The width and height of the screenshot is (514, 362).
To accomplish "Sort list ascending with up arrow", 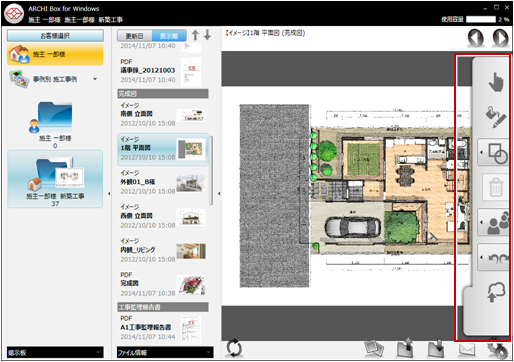I will click(x=195, y=35).
